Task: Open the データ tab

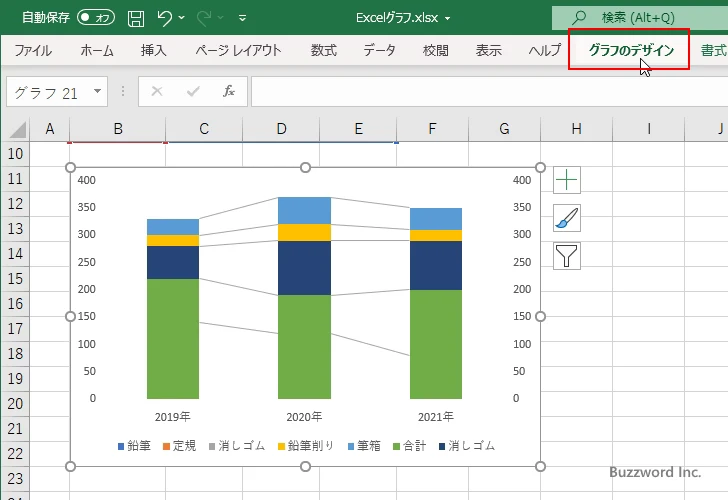Action: (x=379, y=50)
